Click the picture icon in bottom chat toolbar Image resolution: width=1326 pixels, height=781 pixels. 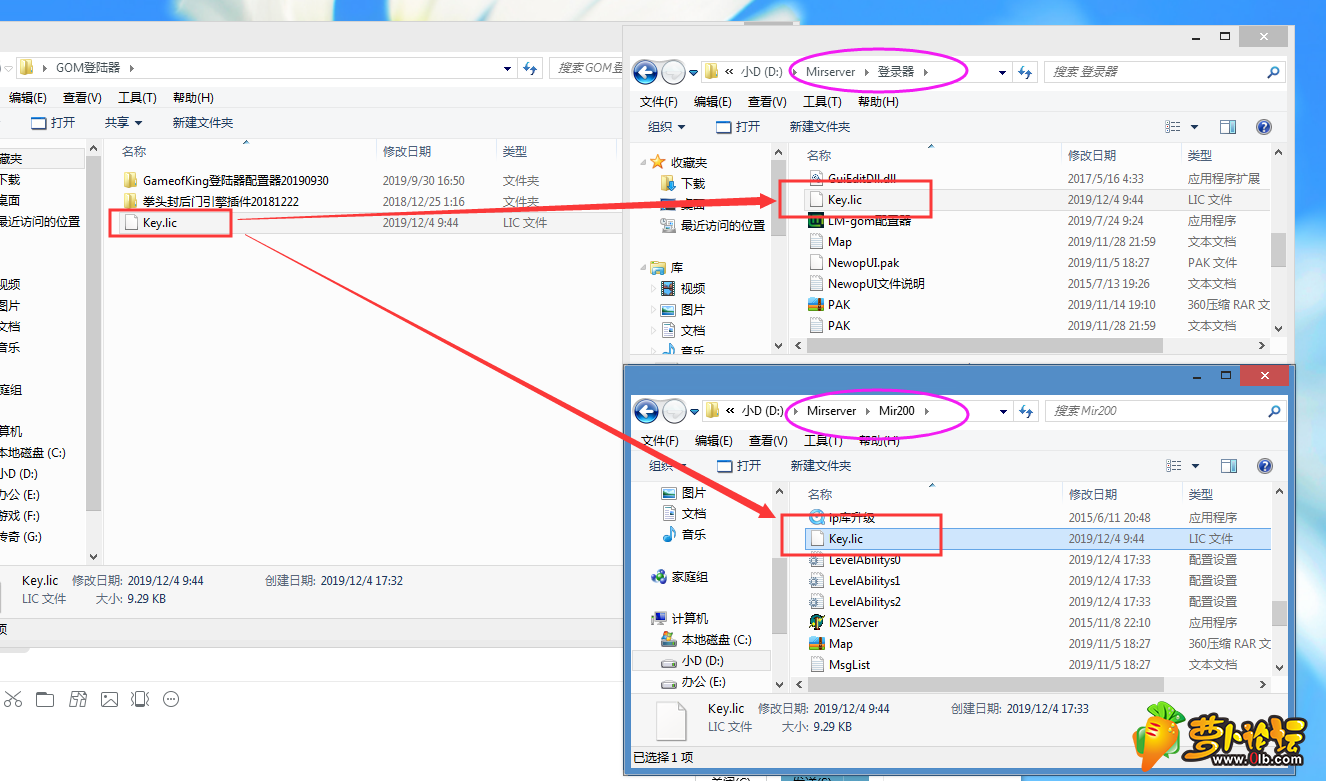[x=109, y=699]
